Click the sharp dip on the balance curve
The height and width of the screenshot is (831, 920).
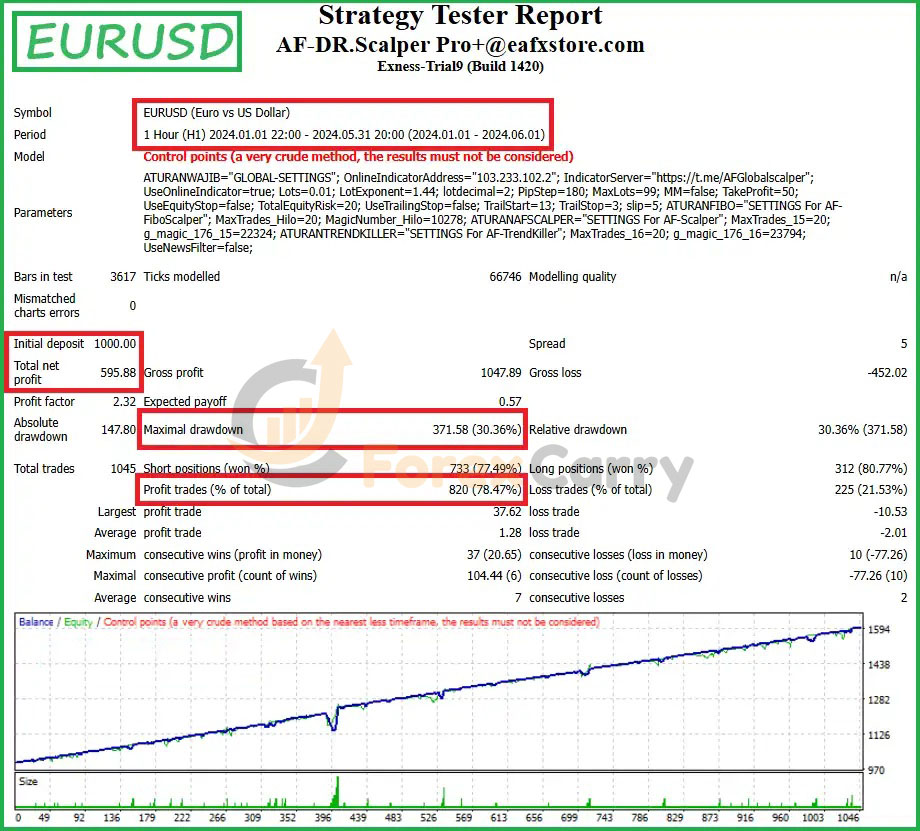pyautogui.click(x=334, y=727)
